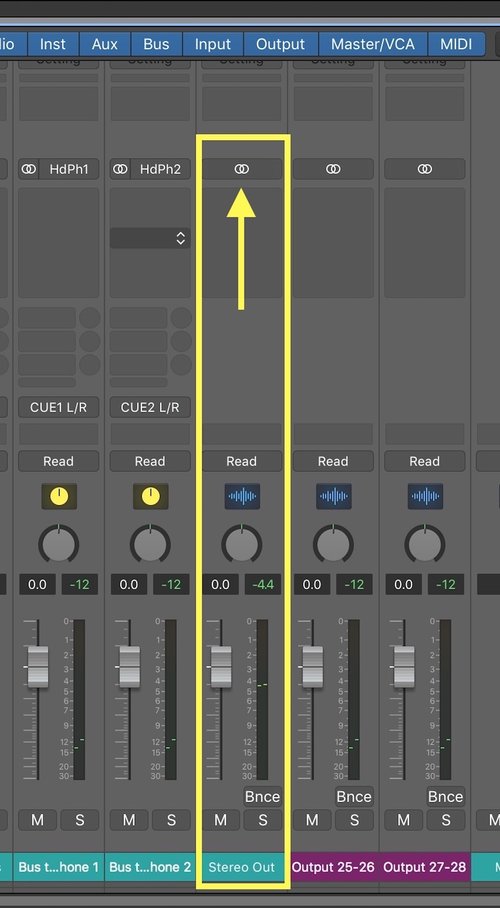
Task: Click the stereo format icon on Stereo Out
Action: click(x=242, y=169)
